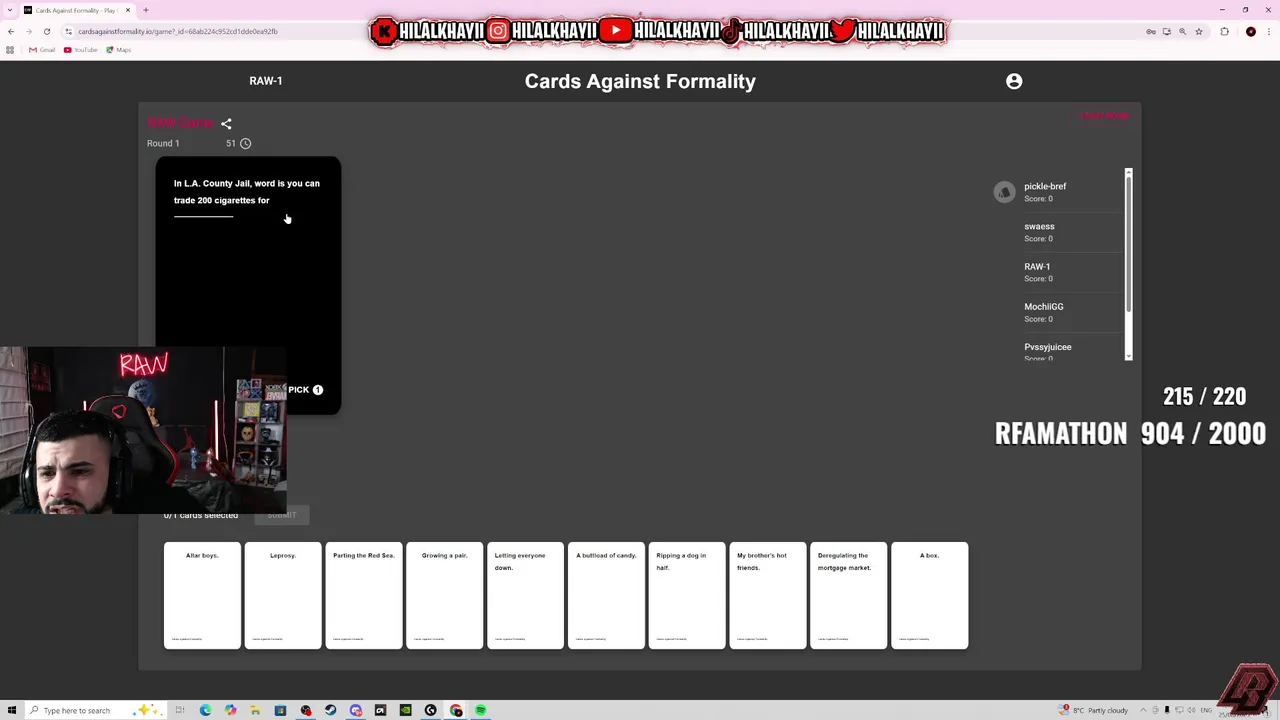Pick the 'A buttload of candy.' card
This screenshot has height=720, width=1280.
click(607, 596)
